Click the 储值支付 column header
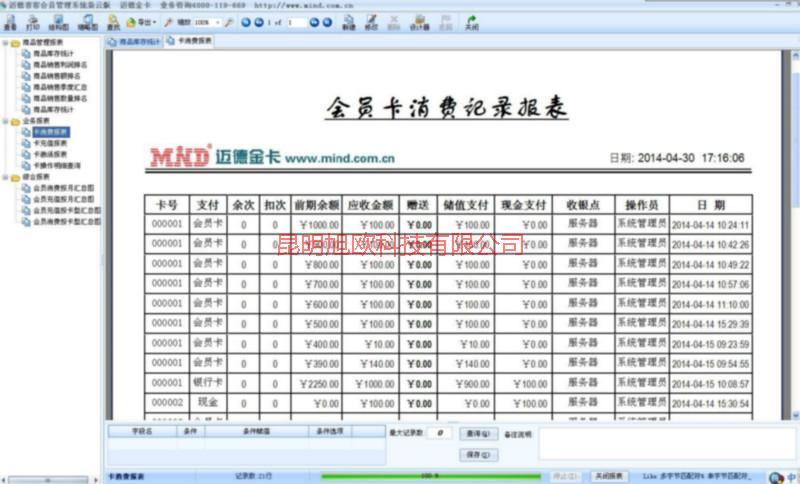This screenshot has height=484, width=800. 465,205
